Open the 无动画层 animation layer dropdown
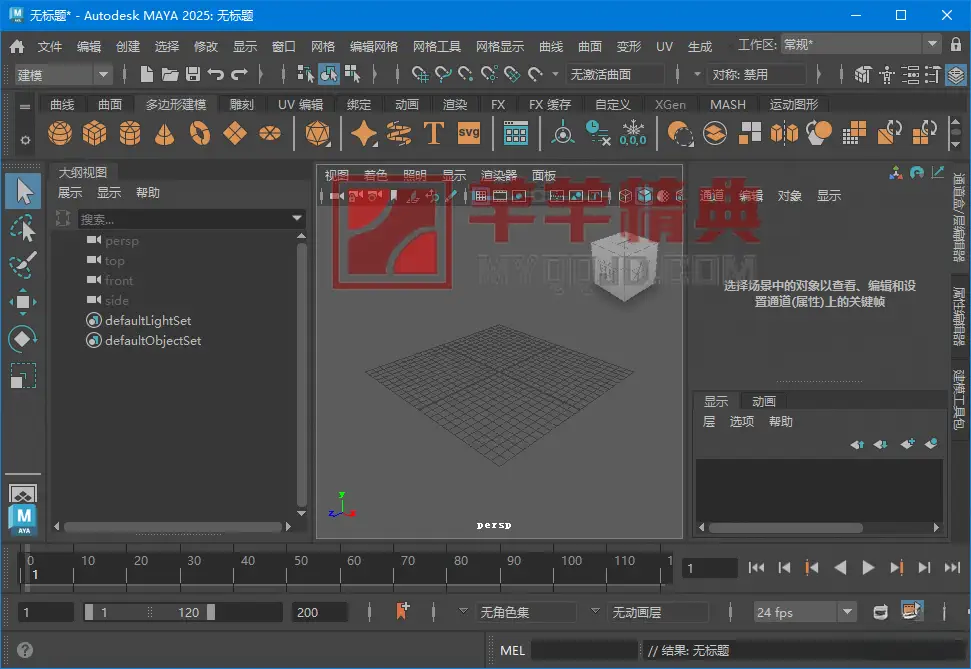This screenshot has width=971, height=669. pyautogui.click(x=656, y=612)
